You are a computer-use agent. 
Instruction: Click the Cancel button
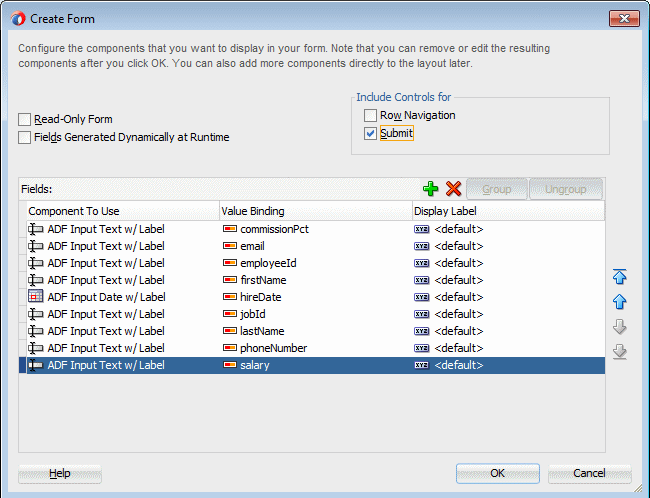[x=589, y=473]
